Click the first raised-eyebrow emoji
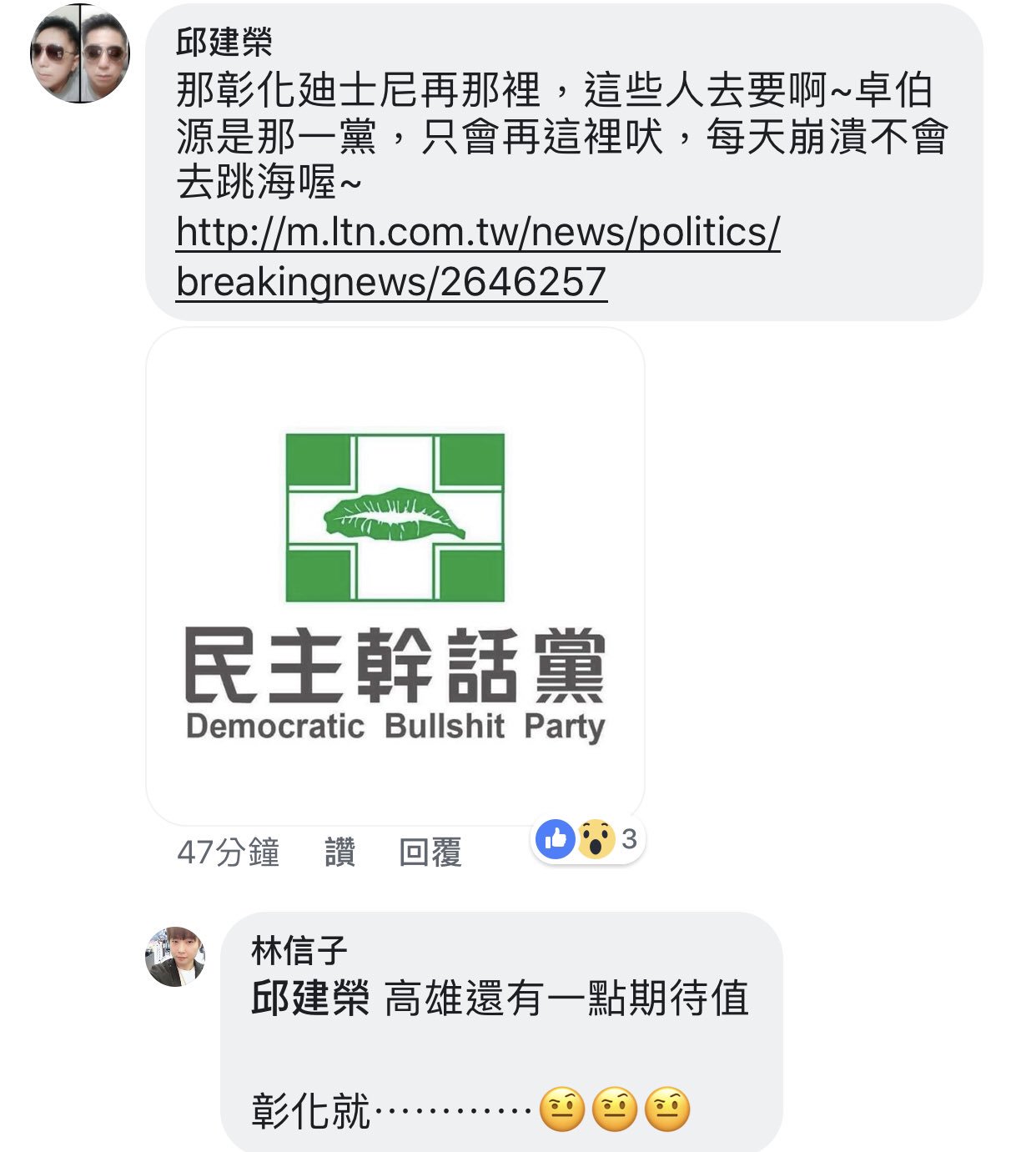 562,1109
